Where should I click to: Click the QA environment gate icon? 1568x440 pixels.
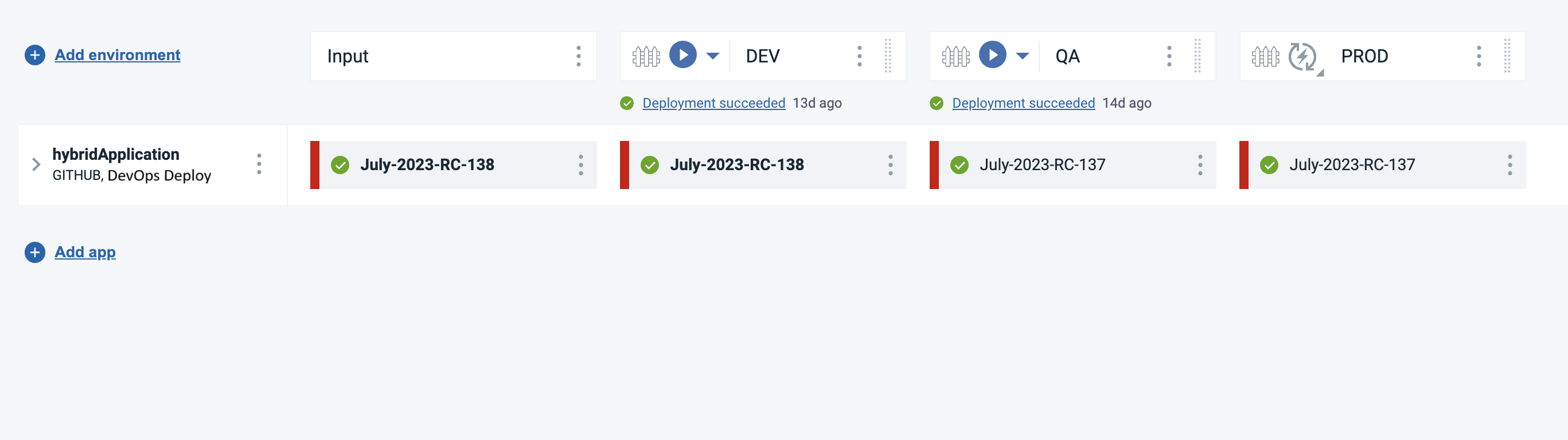point(955,57)
